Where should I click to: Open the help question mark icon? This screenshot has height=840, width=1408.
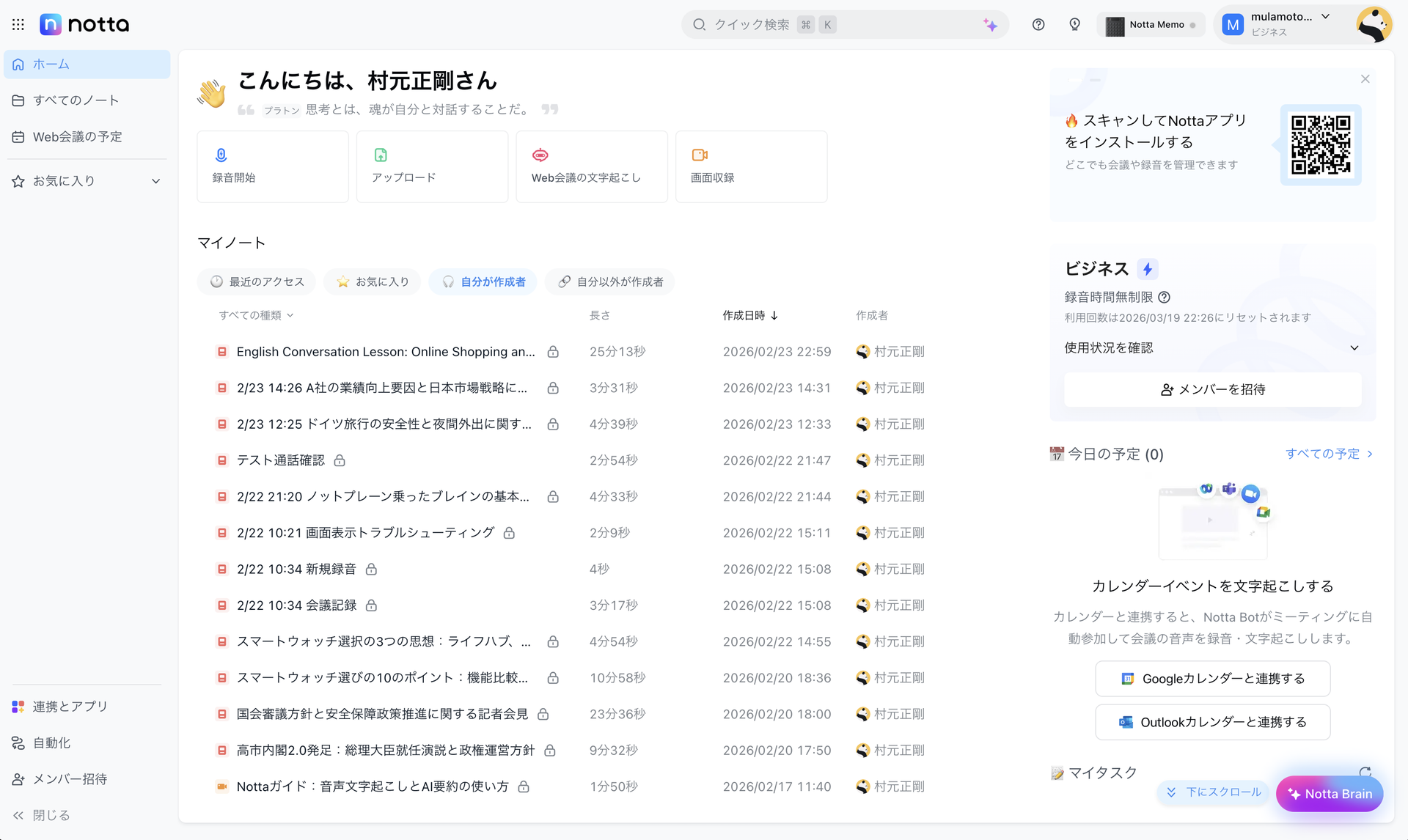(1038, 24)
